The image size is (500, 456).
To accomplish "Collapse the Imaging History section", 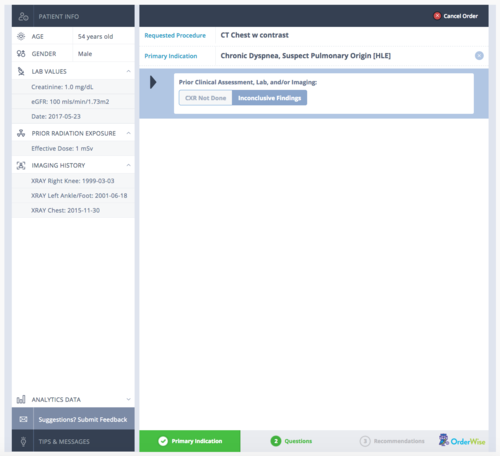I will (x=128, y=165).
